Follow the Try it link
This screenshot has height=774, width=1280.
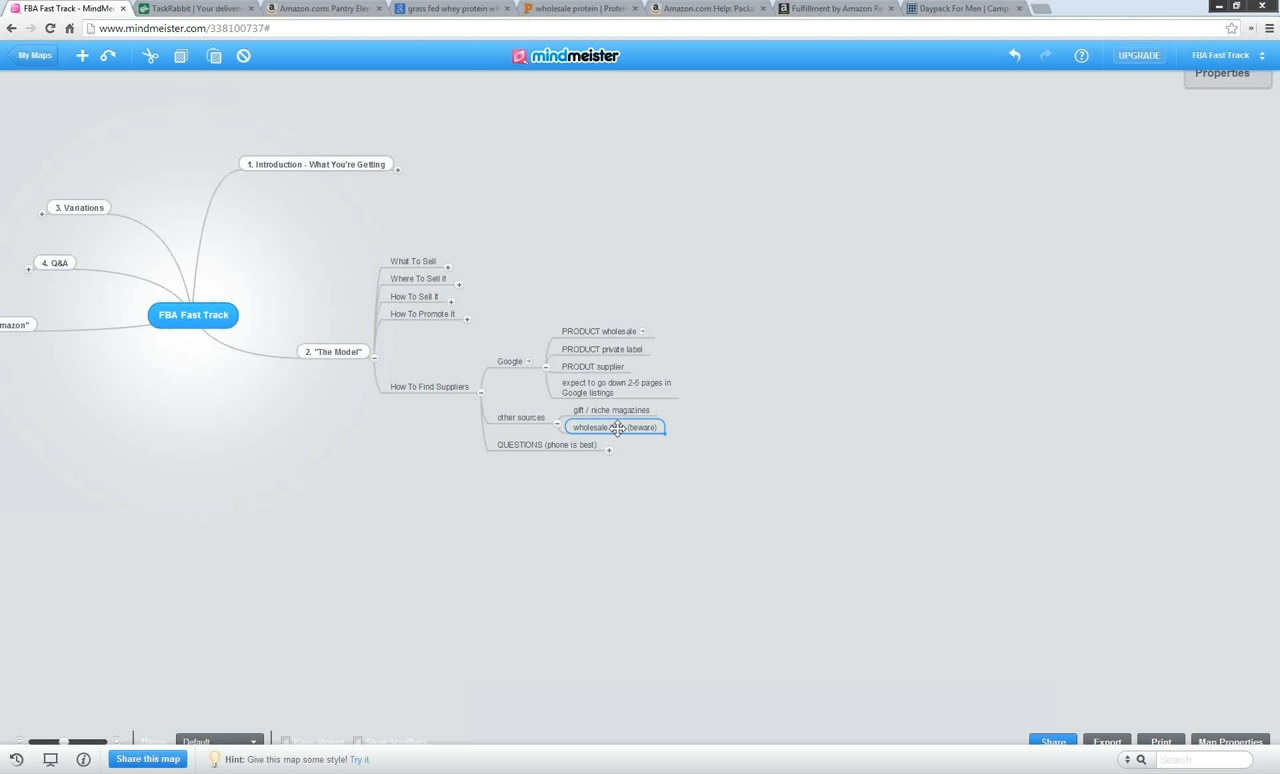(359, 760)
